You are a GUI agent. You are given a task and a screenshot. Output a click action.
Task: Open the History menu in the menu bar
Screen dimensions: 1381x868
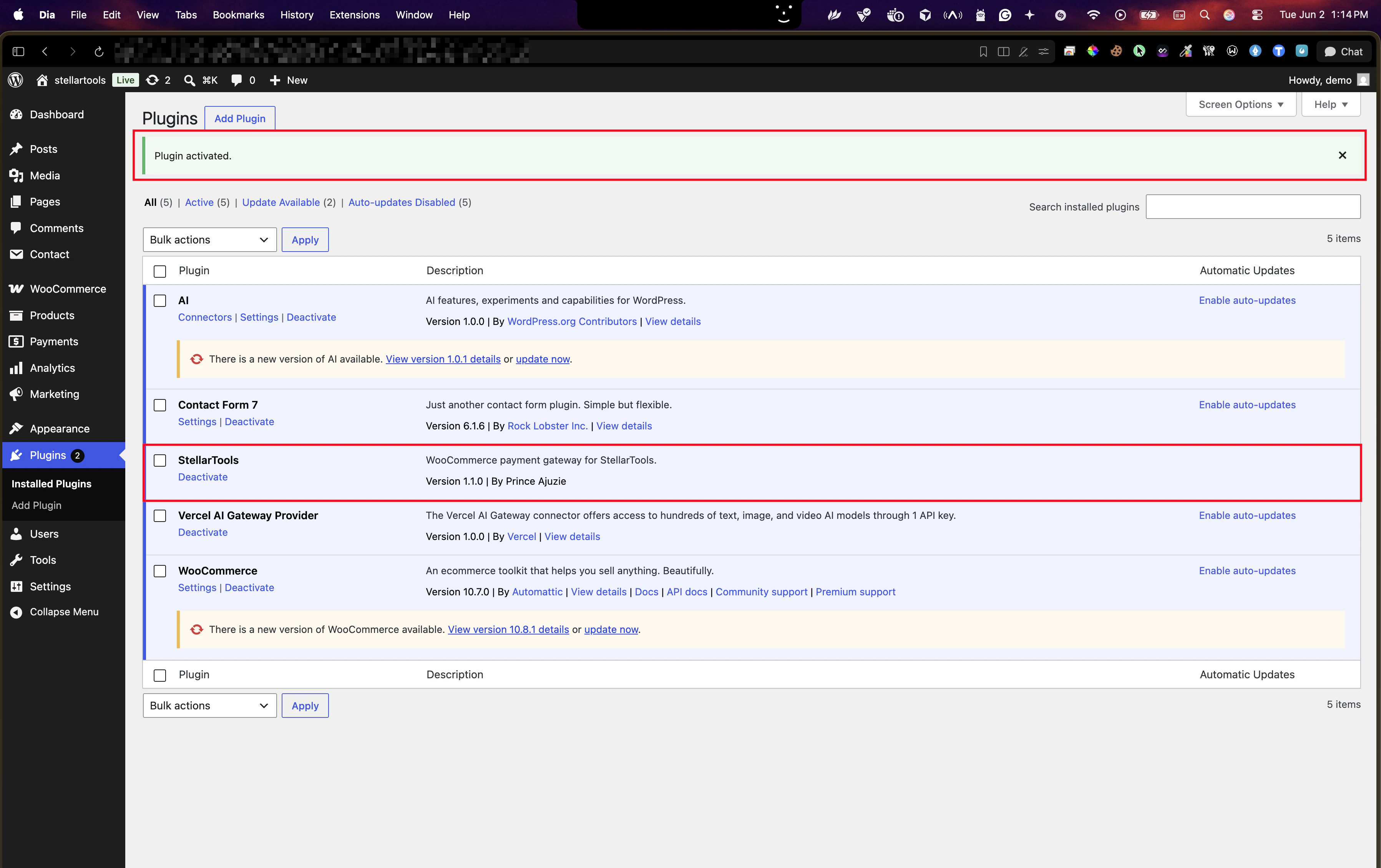(x=297, y=15)
